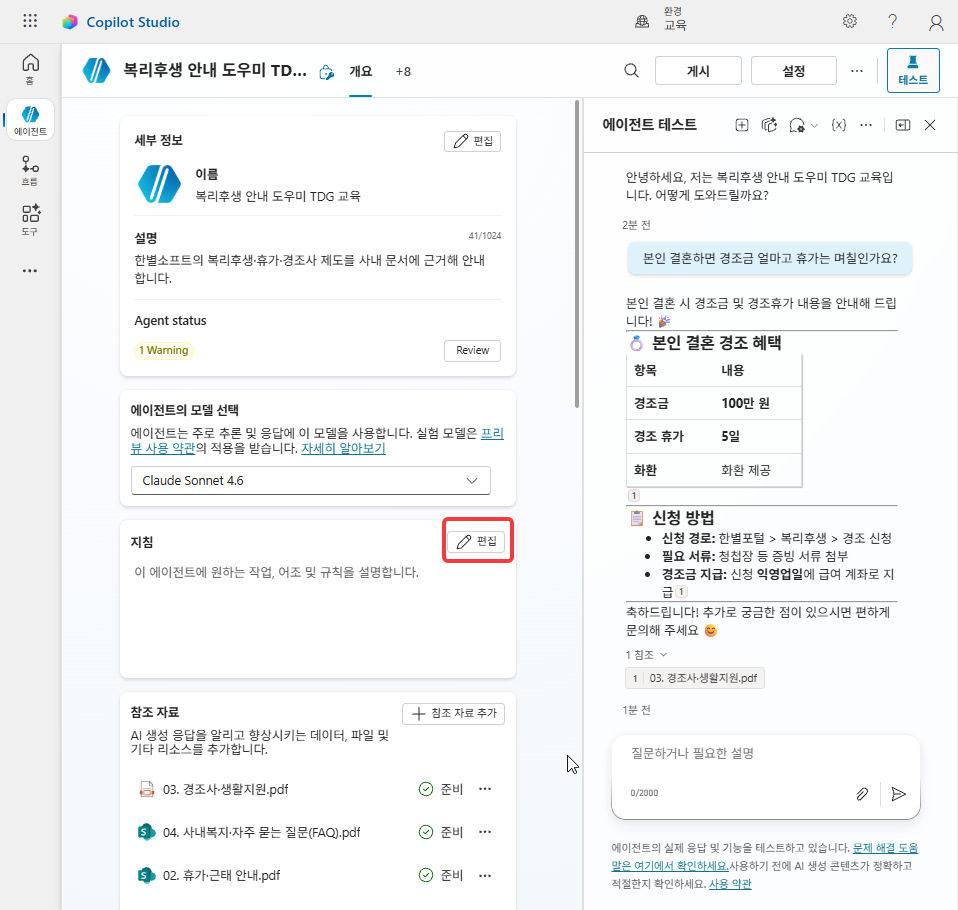Image resolution: width=958 pixels, height=910 pixels.
Task: Open the user account profile
Action: pos(936,23)
